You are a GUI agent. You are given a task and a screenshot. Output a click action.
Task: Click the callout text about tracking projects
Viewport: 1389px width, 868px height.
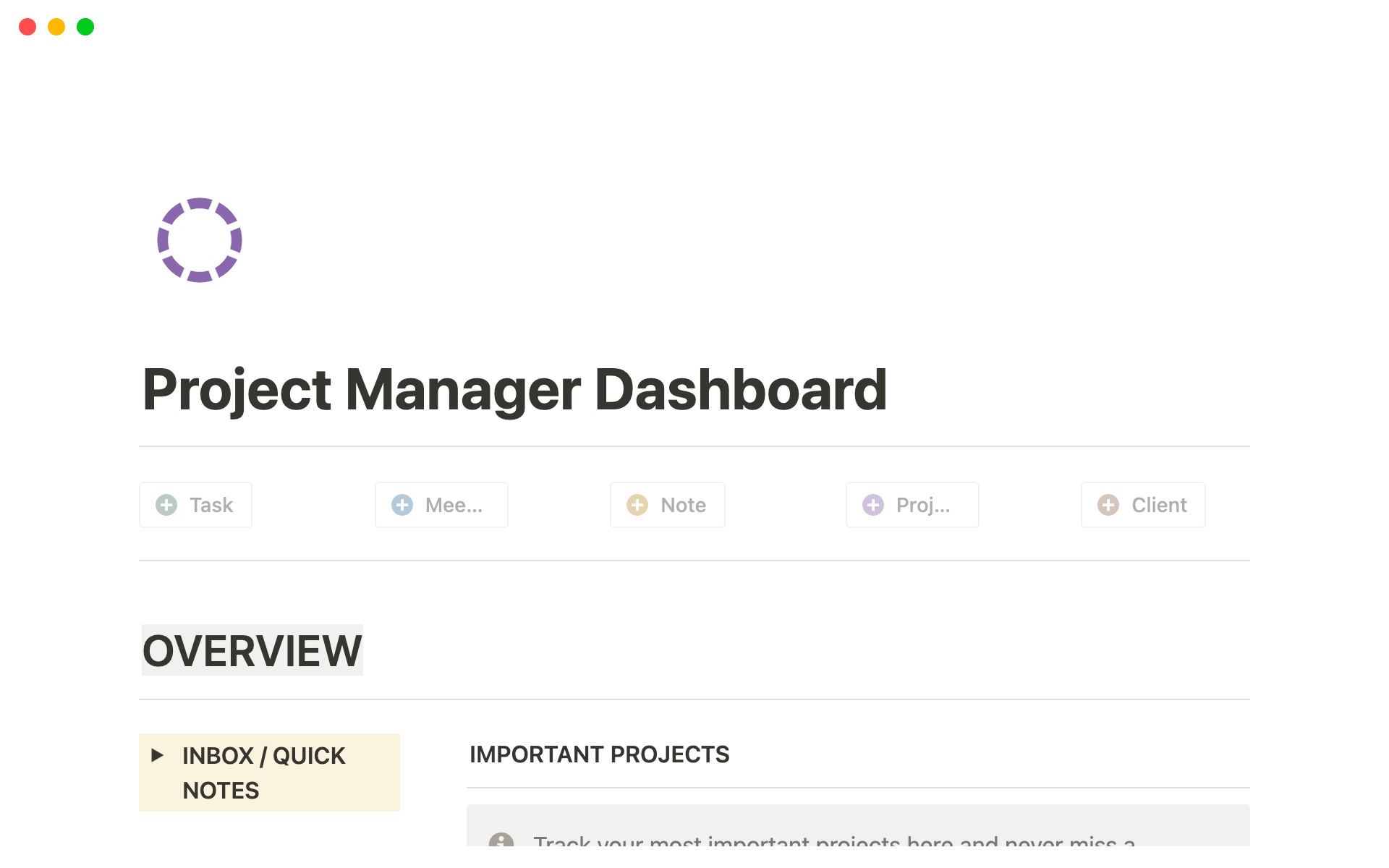click(x=833, y=841)
